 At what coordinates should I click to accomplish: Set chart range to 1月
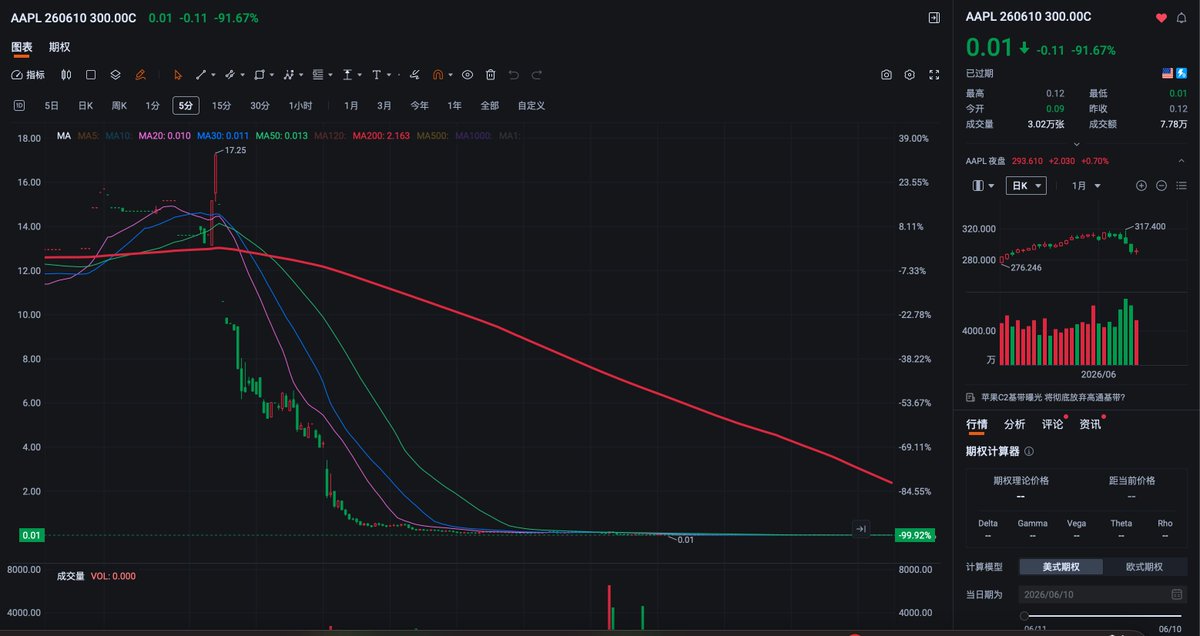(351, 105)
